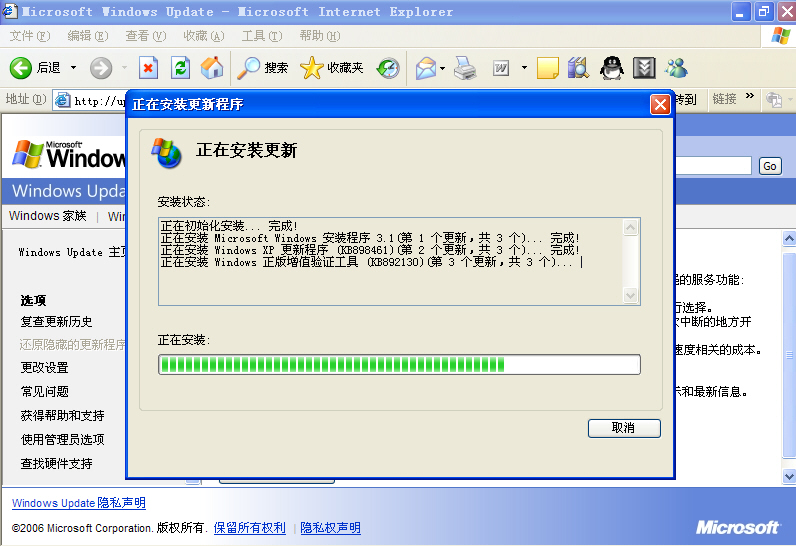Open Mail icon dropdown arrow
The width and height of the screenshot is (796, 546).
click(x=443, y=68)
